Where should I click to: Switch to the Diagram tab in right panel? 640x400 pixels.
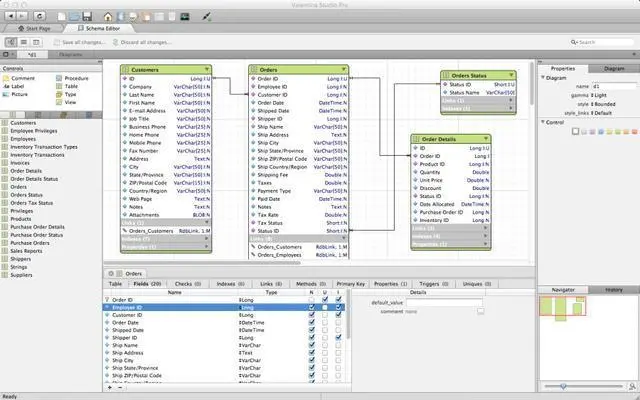click(614, 69)
